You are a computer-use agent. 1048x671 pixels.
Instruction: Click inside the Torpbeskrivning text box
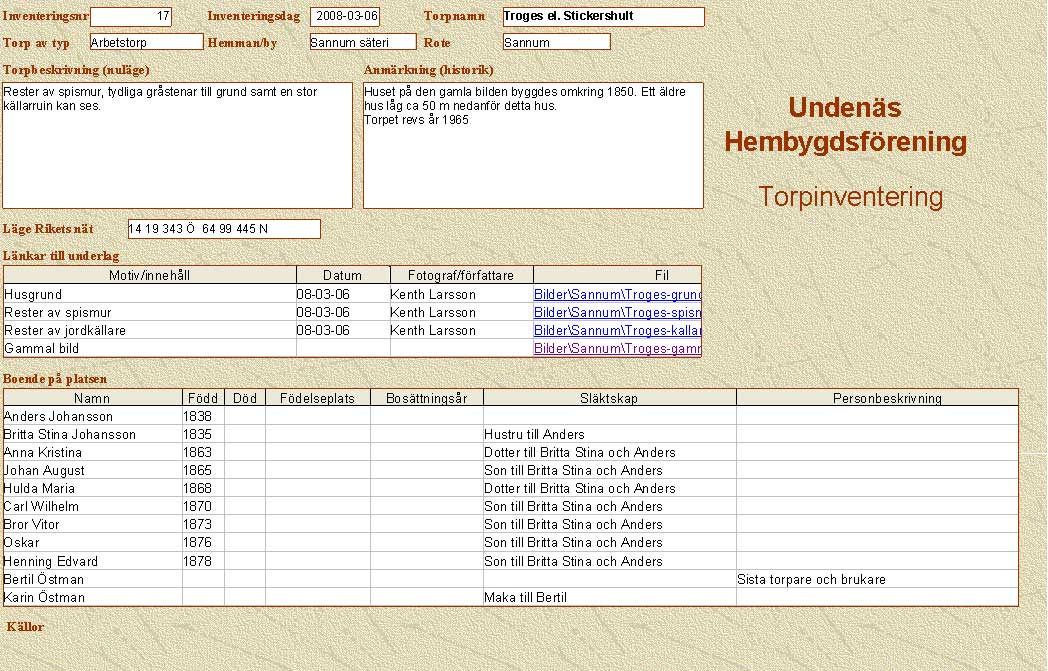178,145
